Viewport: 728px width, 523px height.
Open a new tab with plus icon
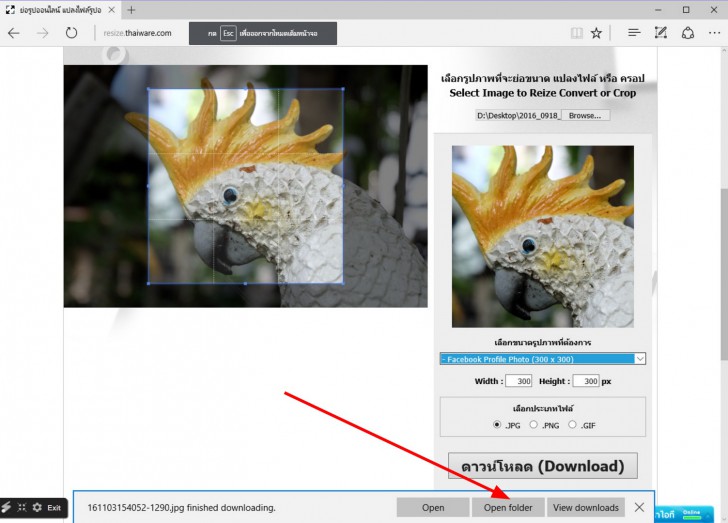pos(131,10)
